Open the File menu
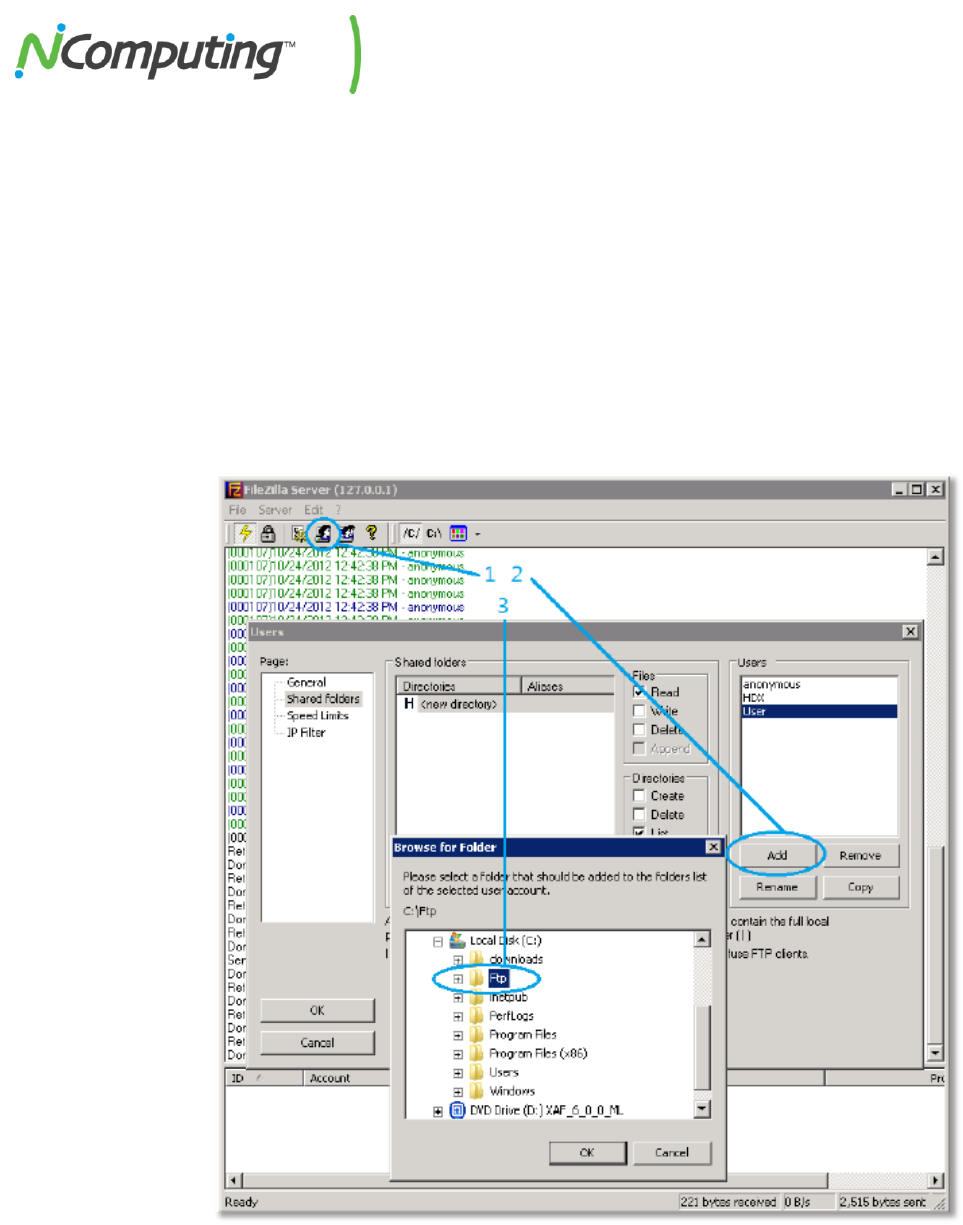This screenshot has height=1225, width=963. (x=239, y=510)
